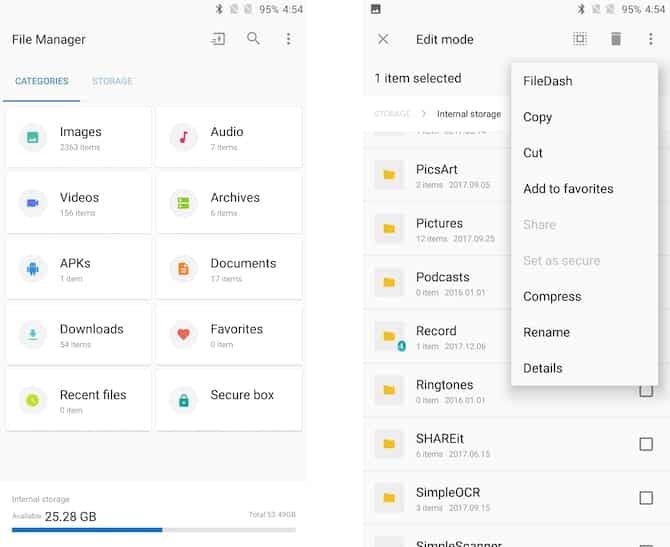Tap the Pictures folder name

[x=439, y=224]
